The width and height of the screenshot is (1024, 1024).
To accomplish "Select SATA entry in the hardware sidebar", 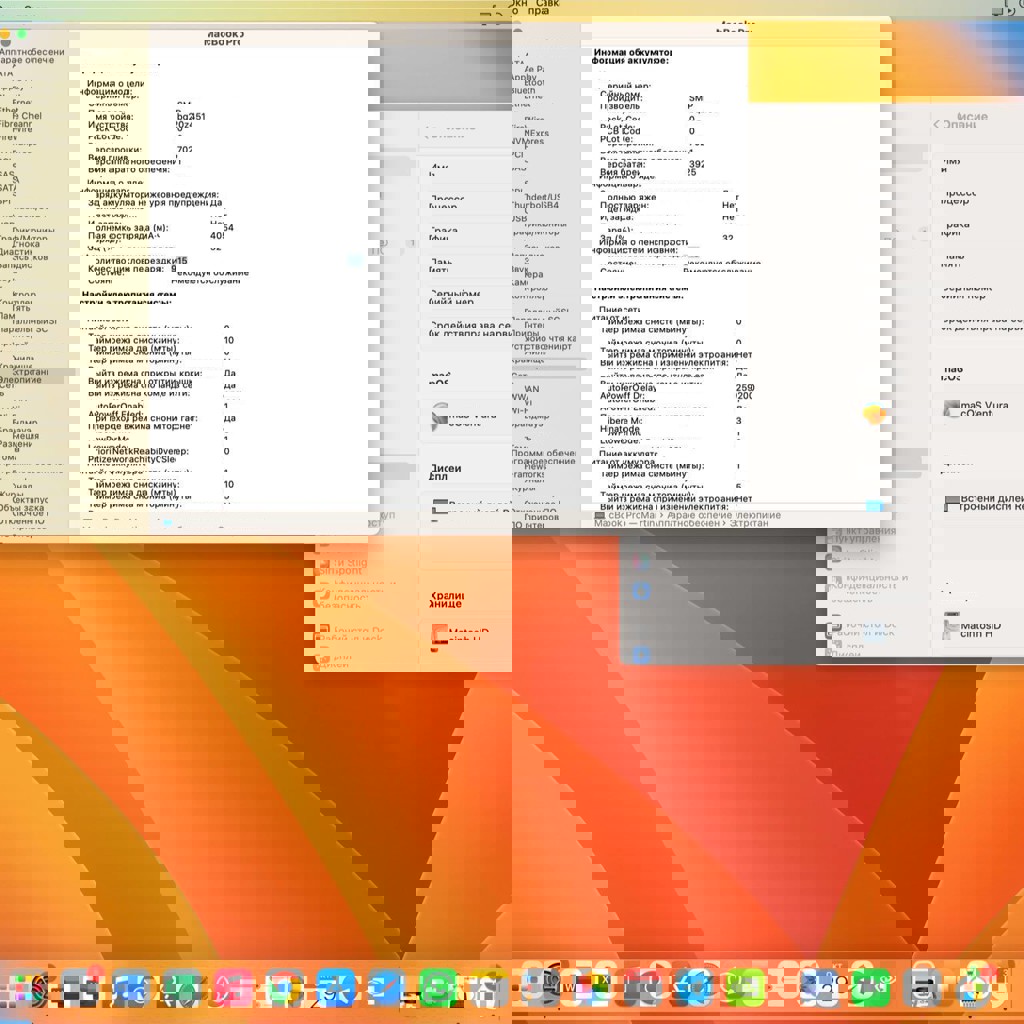I will [x=8, y=188].
